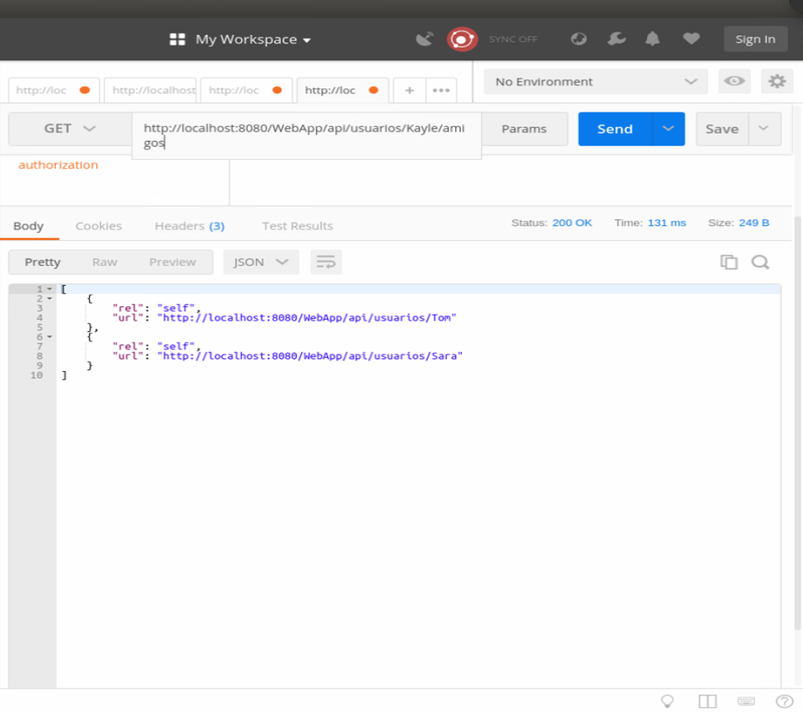The image size is (803, 712).
Task: Click the copy response icon
Action: pyautogui.click(x=729, y=262)
